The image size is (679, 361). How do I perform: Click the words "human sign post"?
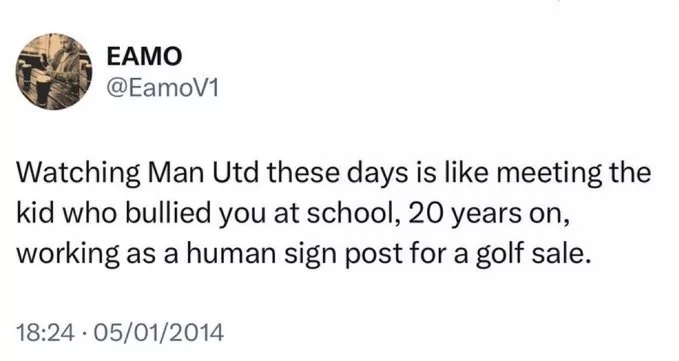pyautogui.click(x=295, y=255)
